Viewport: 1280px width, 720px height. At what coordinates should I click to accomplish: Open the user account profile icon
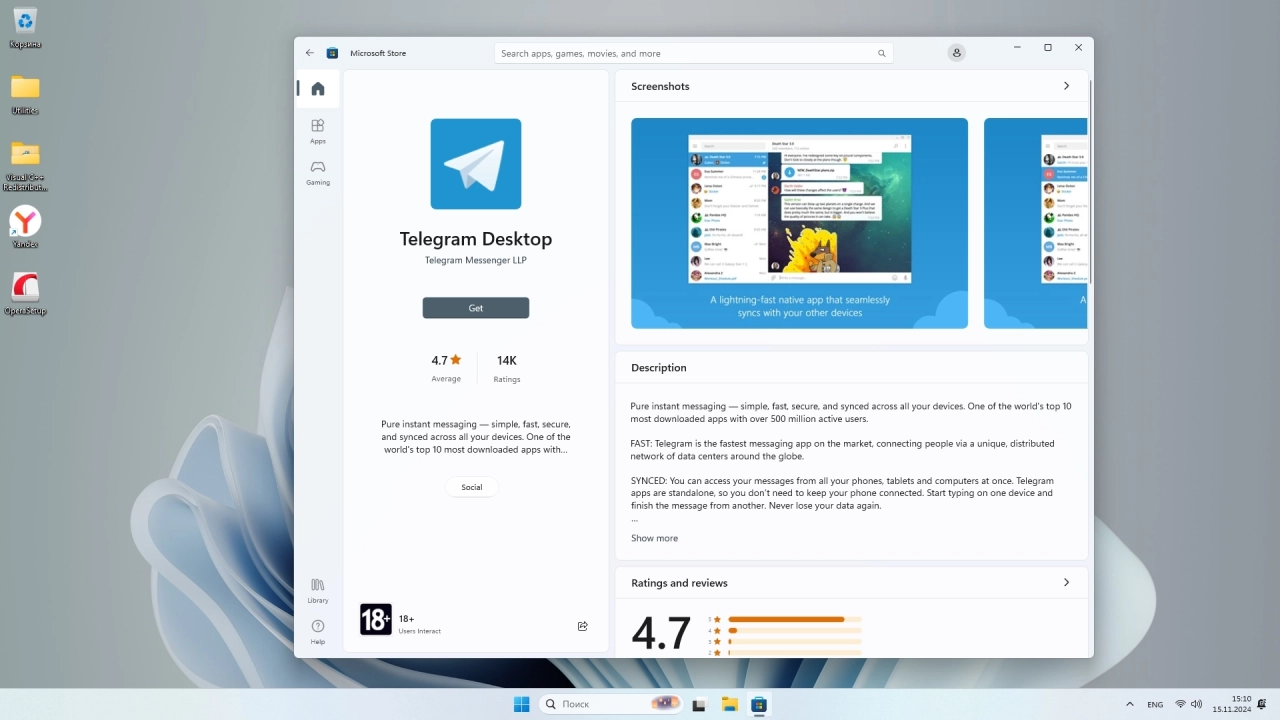coord(957,53)
